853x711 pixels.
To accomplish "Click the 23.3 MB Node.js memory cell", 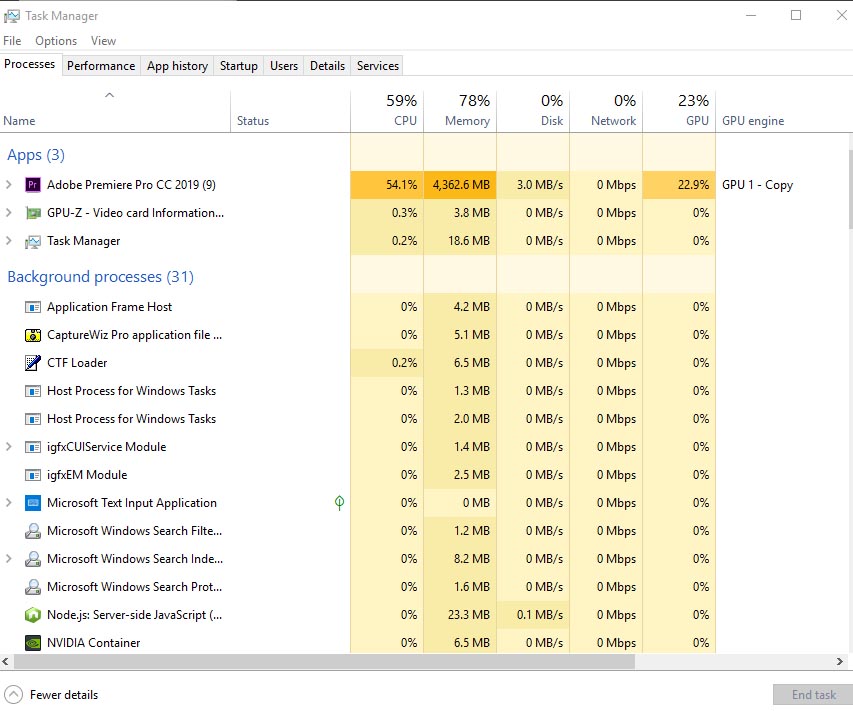I will pyautogui.click(x=460, y=615).
